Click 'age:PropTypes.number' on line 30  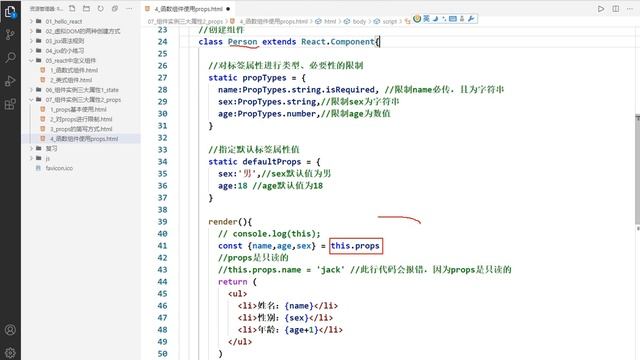267,113
